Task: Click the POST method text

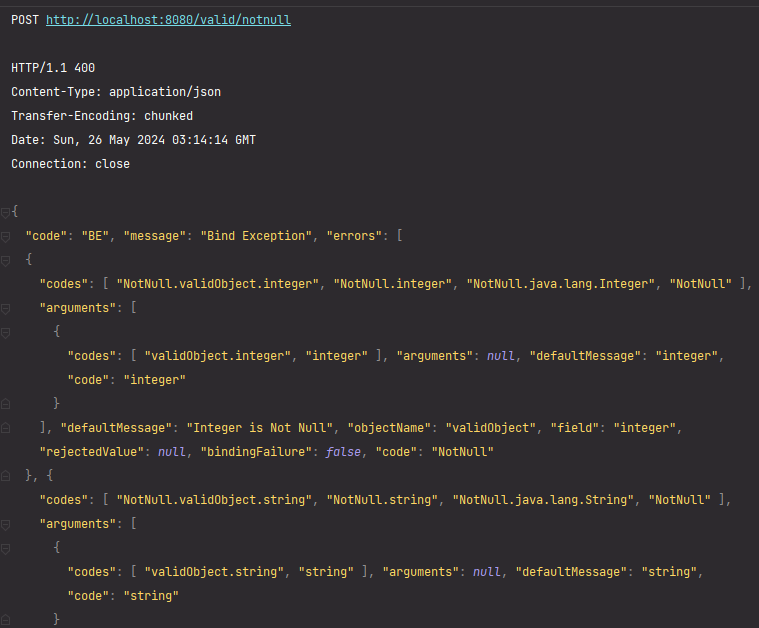Action: (25, 20)
